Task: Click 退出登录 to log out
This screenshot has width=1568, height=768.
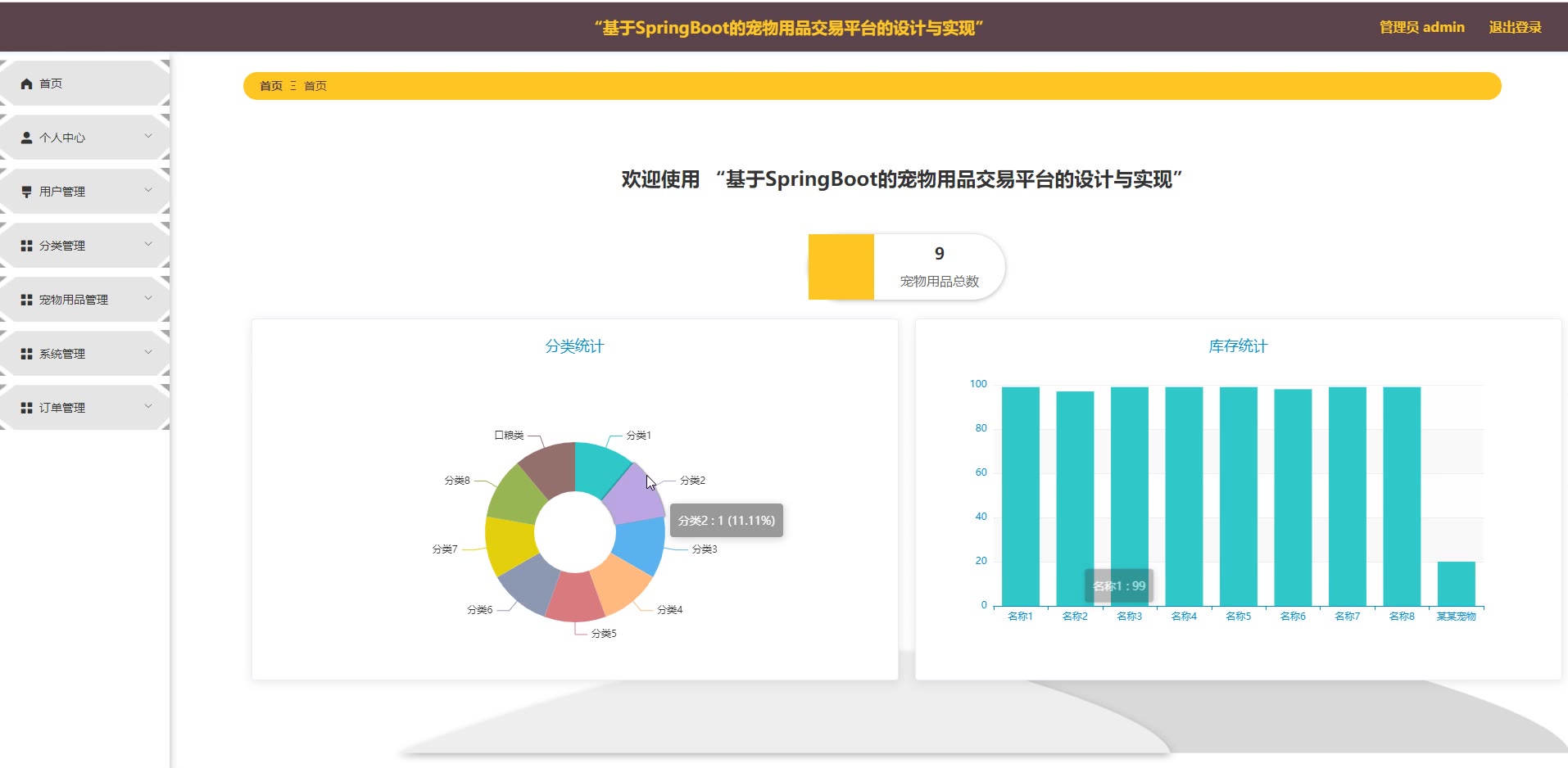Action: pyautogui.click(x=1515, y=27)
